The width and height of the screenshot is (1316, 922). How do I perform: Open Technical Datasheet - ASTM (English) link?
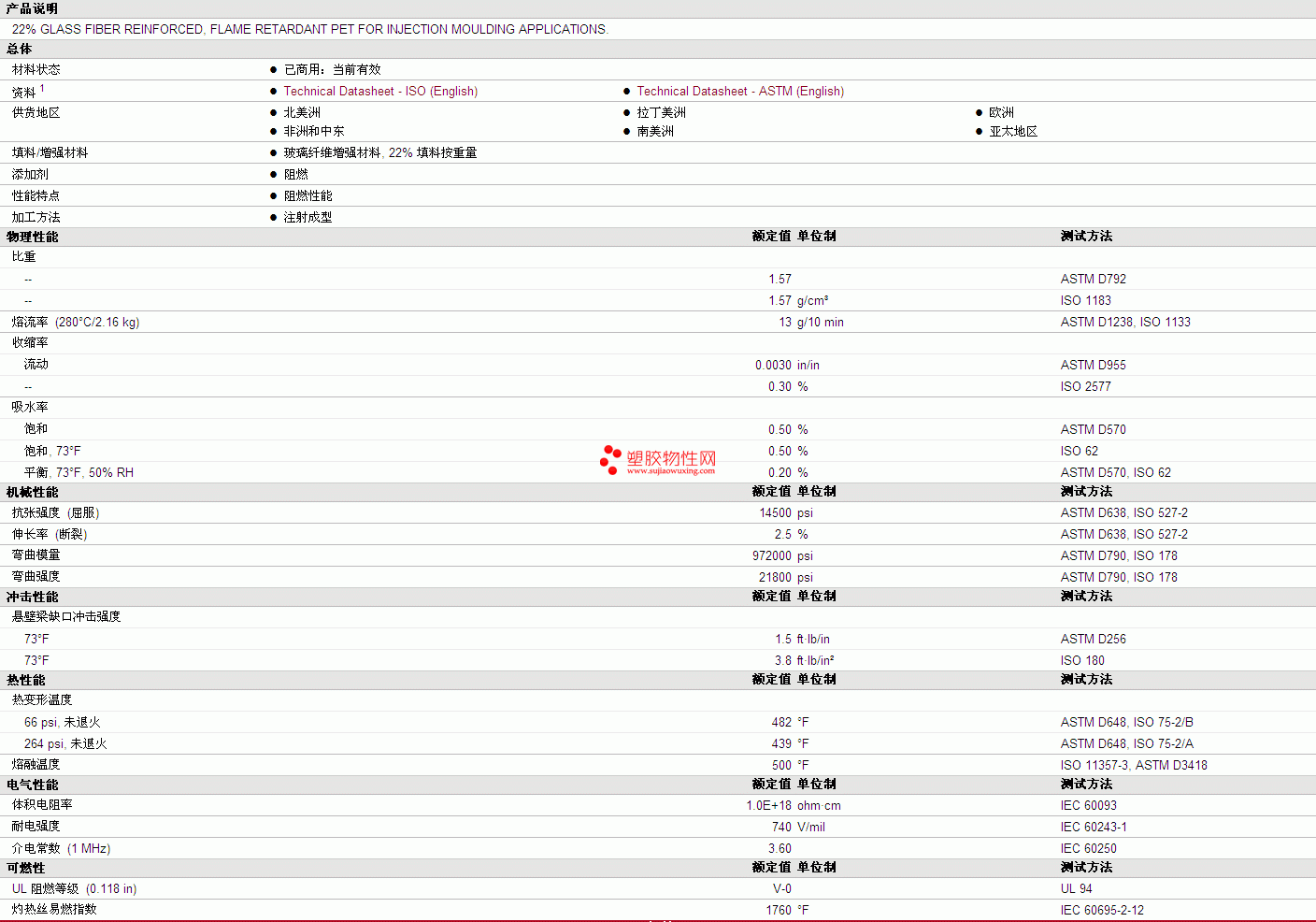tap(740, 91)
